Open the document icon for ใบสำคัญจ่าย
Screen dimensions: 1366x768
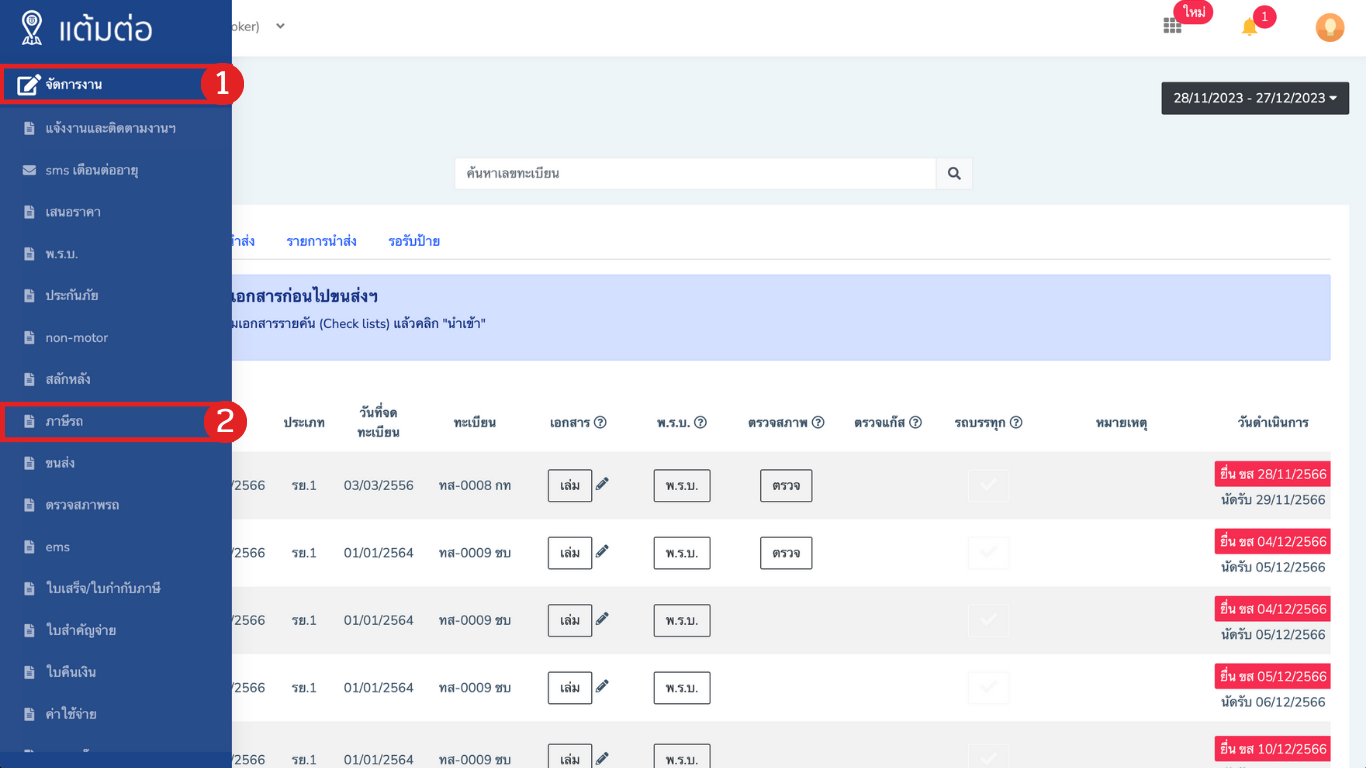[x=29, y=630]
